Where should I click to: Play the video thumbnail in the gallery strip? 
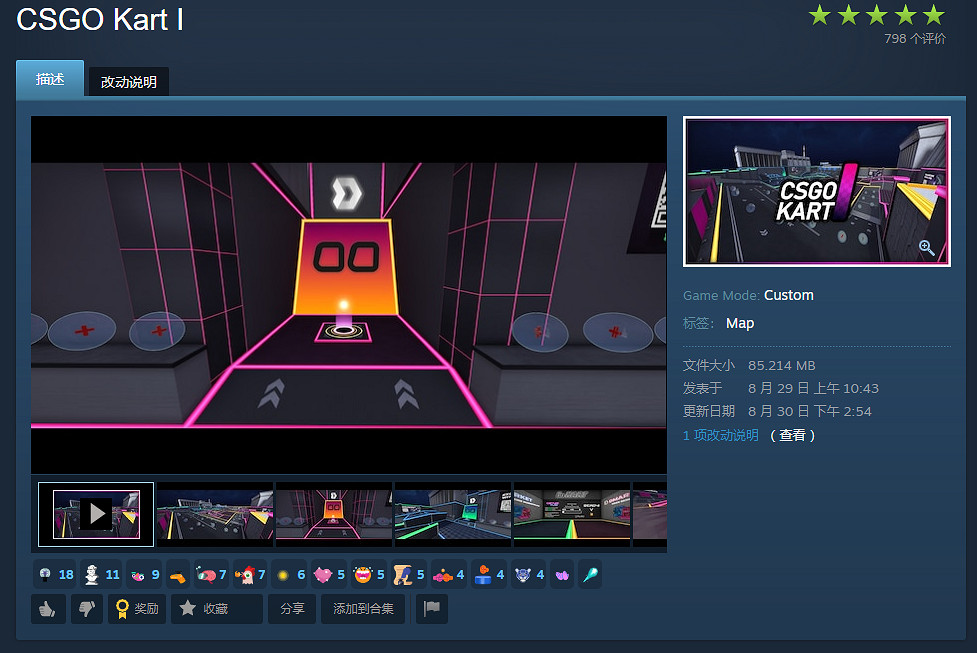[96, 514]
